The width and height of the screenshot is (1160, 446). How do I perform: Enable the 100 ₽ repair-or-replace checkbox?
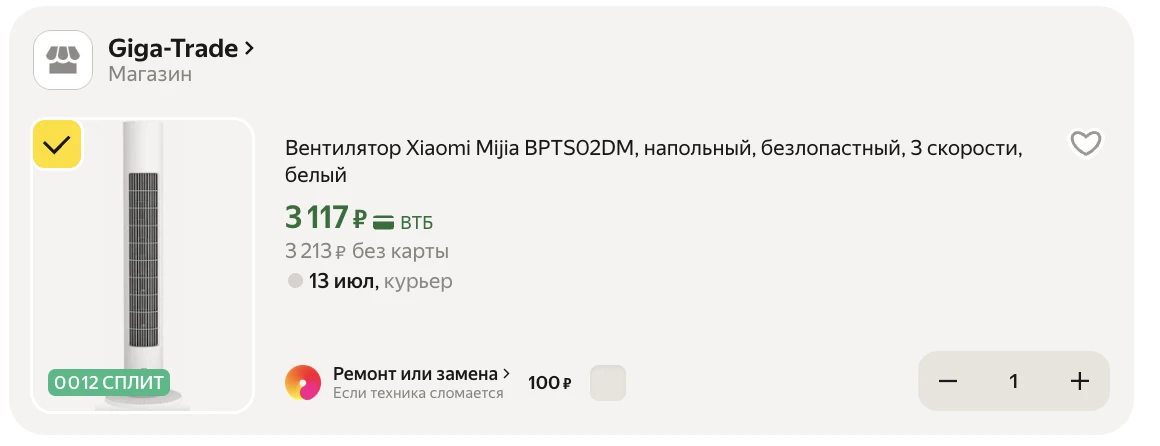click(608, 383)
